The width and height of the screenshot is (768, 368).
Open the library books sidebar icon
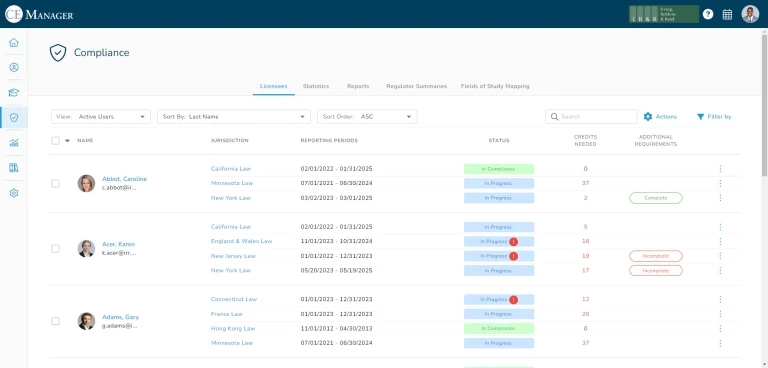pos(14,168)
